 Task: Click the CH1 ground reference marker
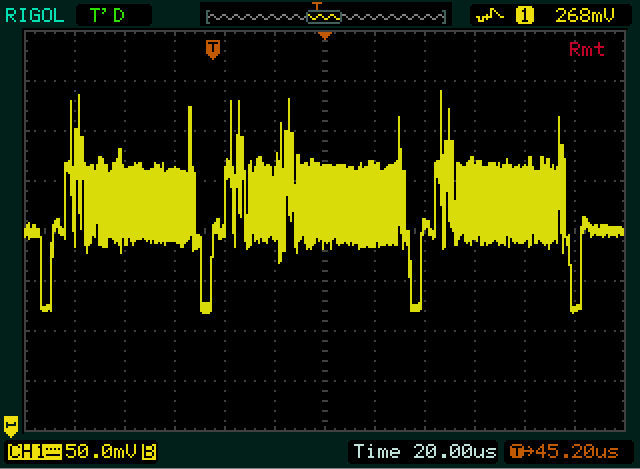tap(11, 424)
